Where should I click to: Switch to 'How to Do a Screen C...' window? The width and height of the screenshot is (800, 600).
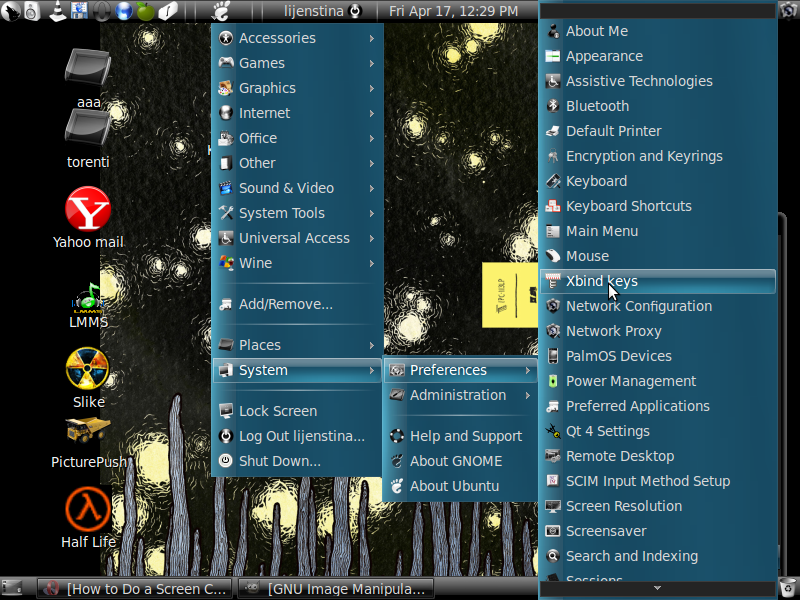tap(135, 588)
